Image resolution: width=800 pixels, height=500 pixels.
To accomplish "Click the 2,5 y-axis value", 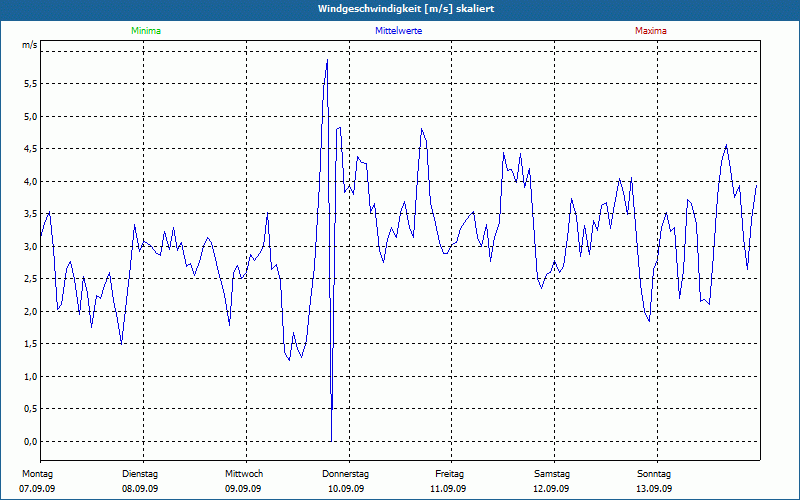I will click(x=31, y=279).
